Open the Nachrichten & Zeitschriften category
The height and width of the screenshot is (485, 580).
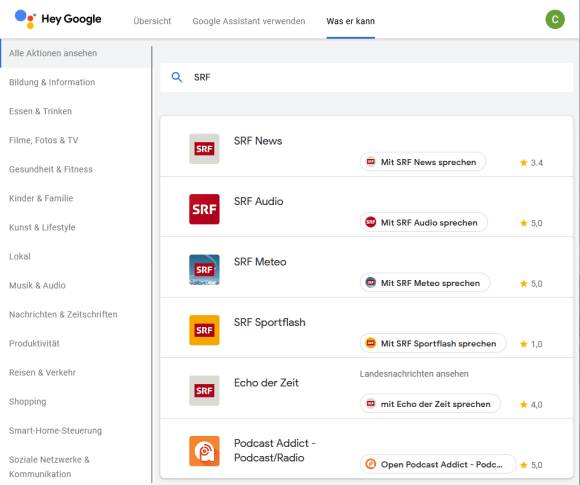click(63, 314)
